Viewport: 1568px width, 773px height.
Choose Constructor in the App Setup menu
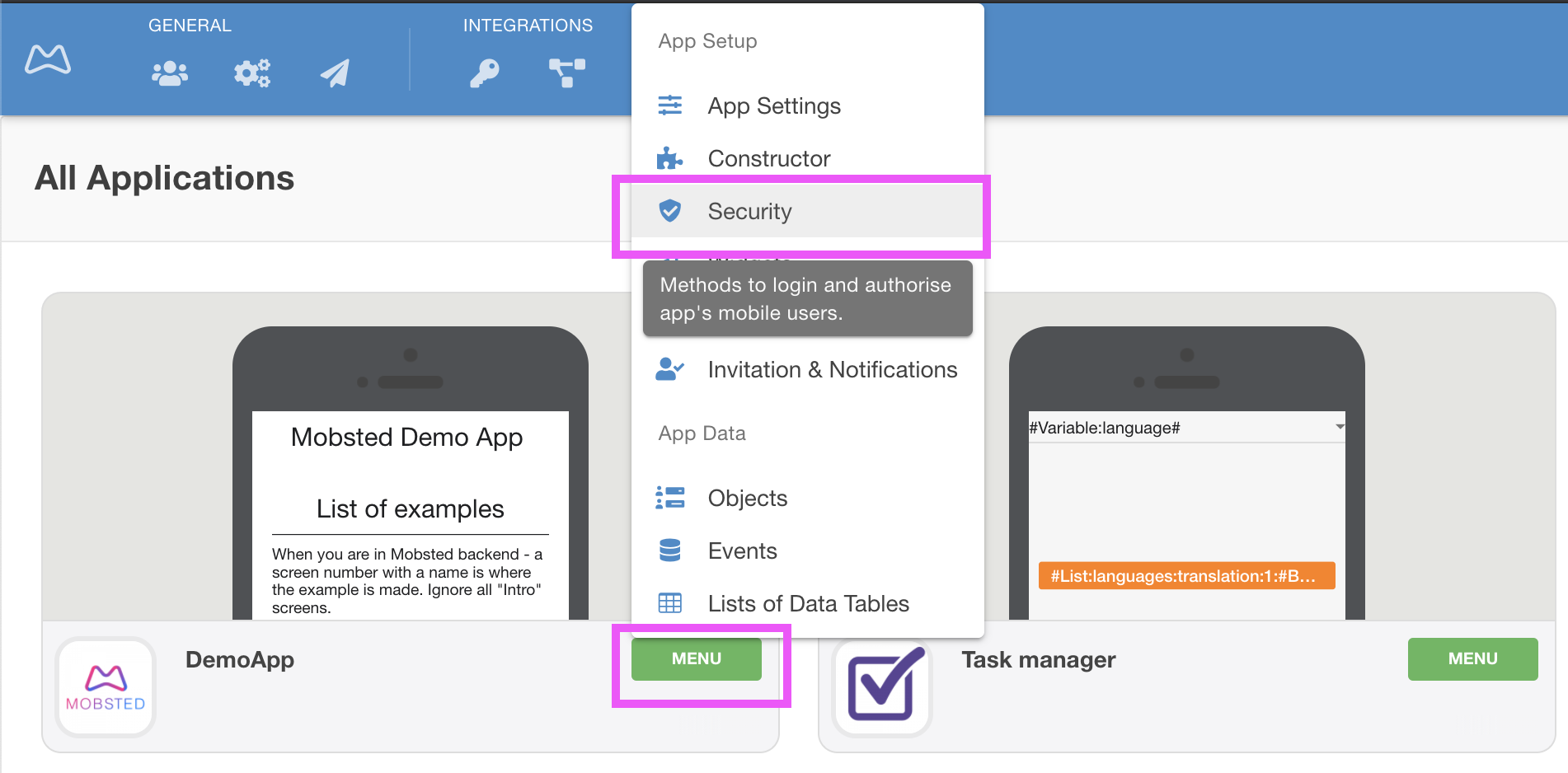[x=808, y=158]
